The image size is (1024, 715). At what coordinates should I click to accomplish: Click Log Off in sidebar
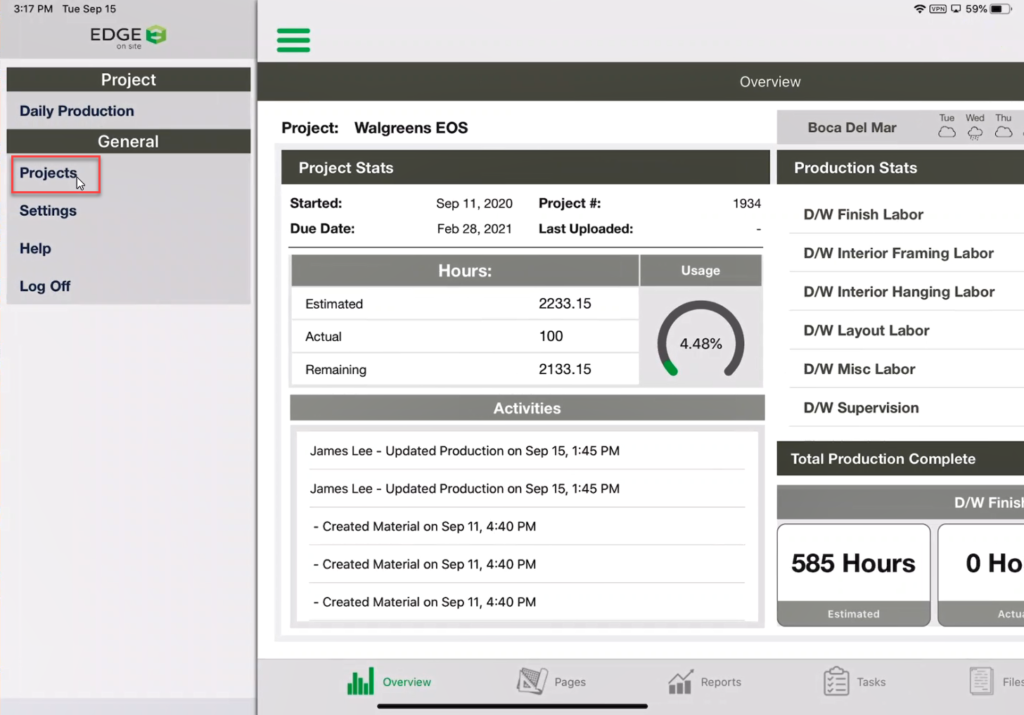tap(45, 286)
